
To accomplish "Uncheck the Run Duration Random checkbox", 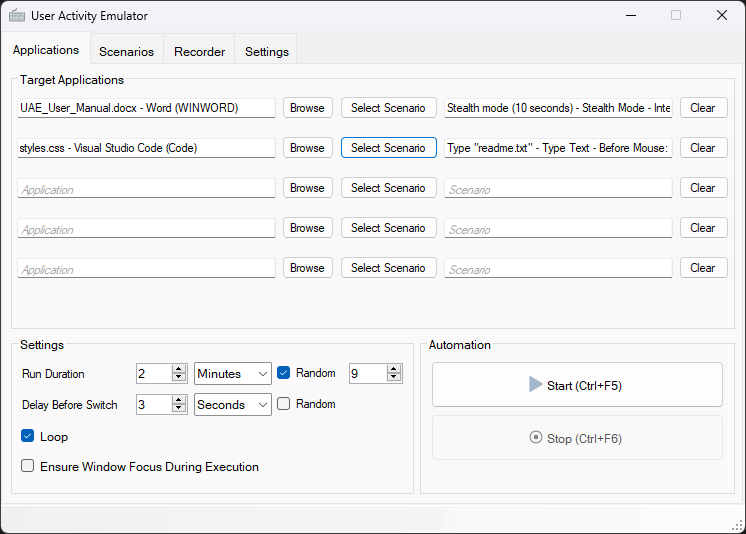I will (284, 373).
